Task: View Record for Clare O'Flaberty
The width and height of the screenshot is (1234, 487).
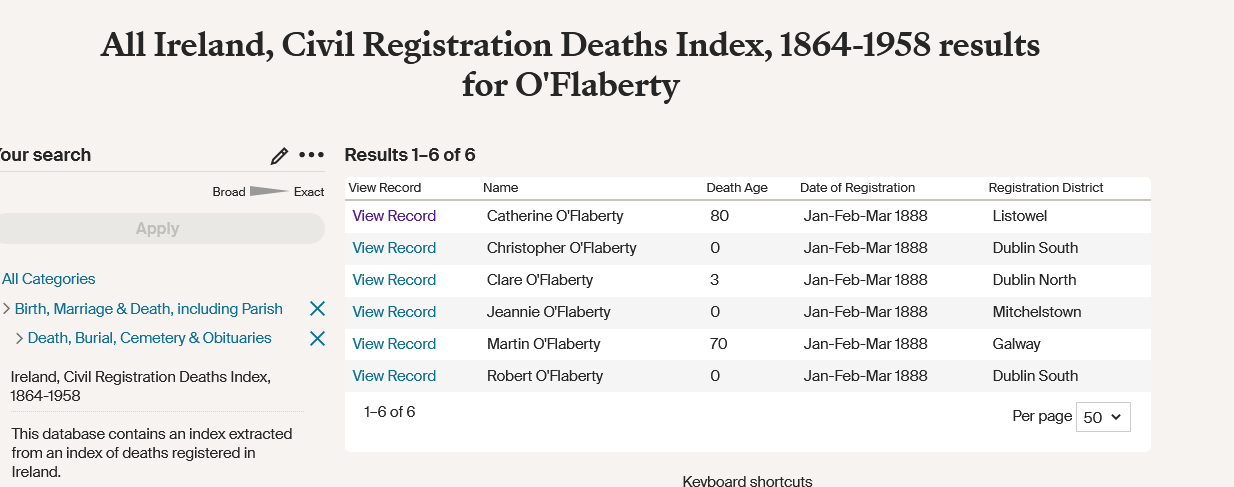Action: (394, 280)
